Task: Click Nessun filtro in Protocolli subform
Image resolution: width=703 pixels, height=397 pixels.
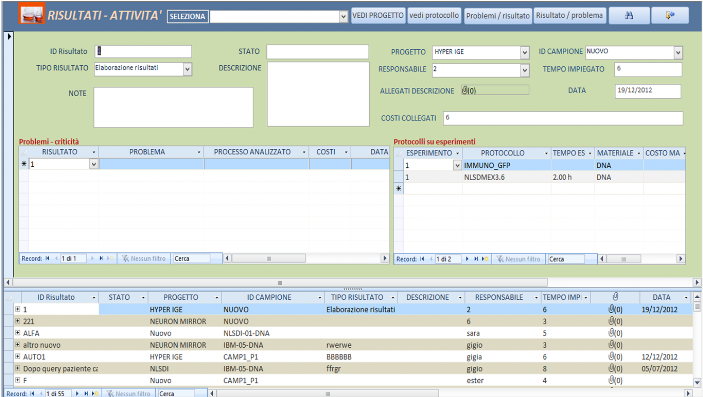Action: [x=519, y=259]
